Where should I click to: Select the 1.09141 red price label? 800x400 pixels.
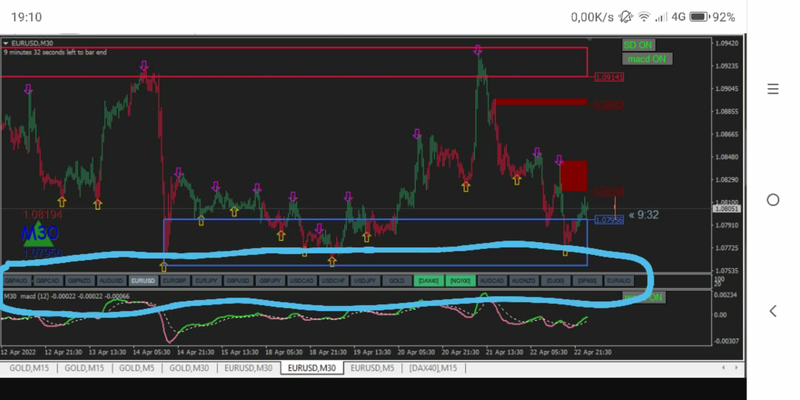[609, 78]
